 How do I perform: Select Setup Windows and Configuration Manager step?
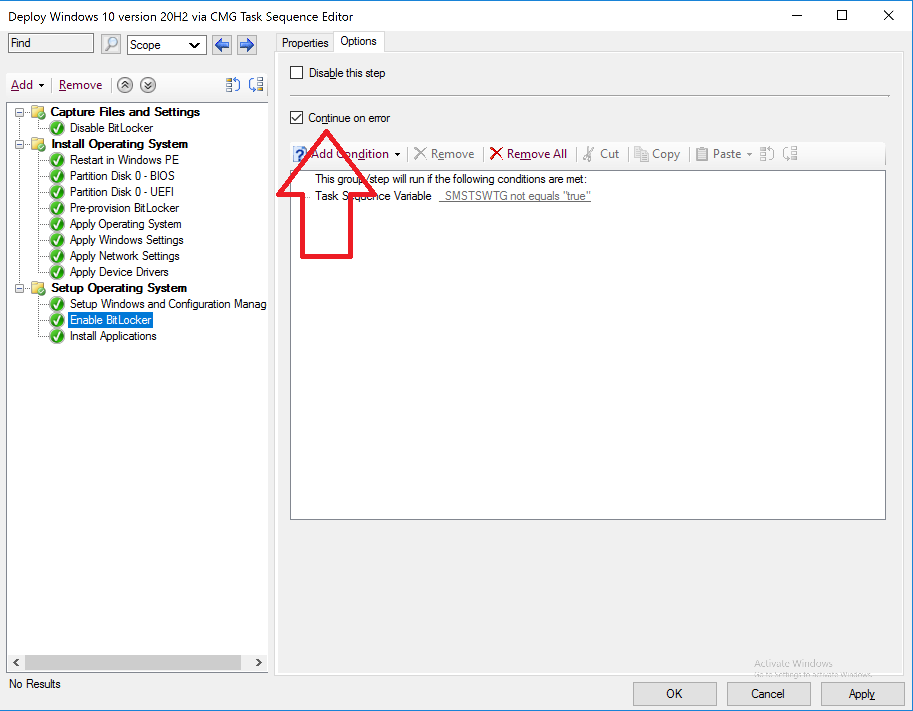pos(168,304)
